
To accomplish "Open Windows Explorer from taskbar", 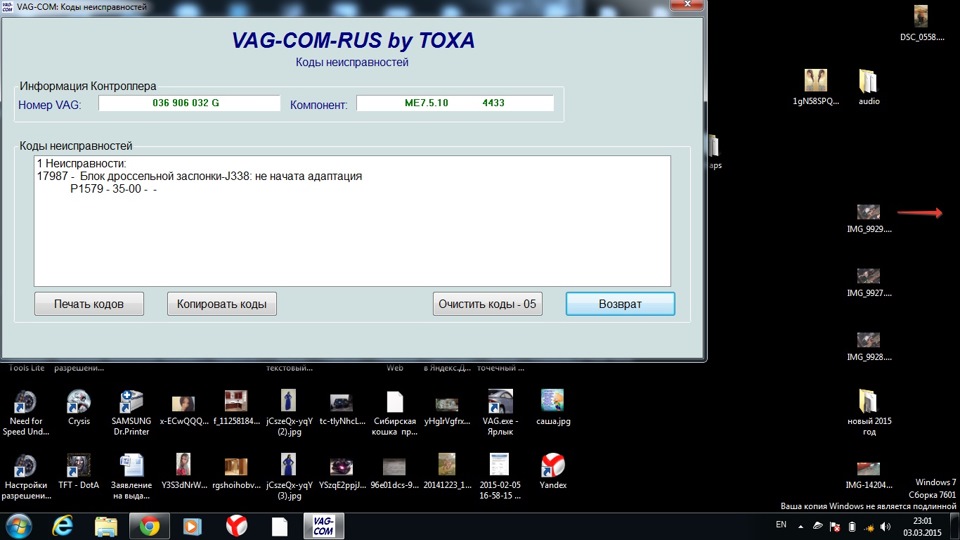I will click(106, 527).
